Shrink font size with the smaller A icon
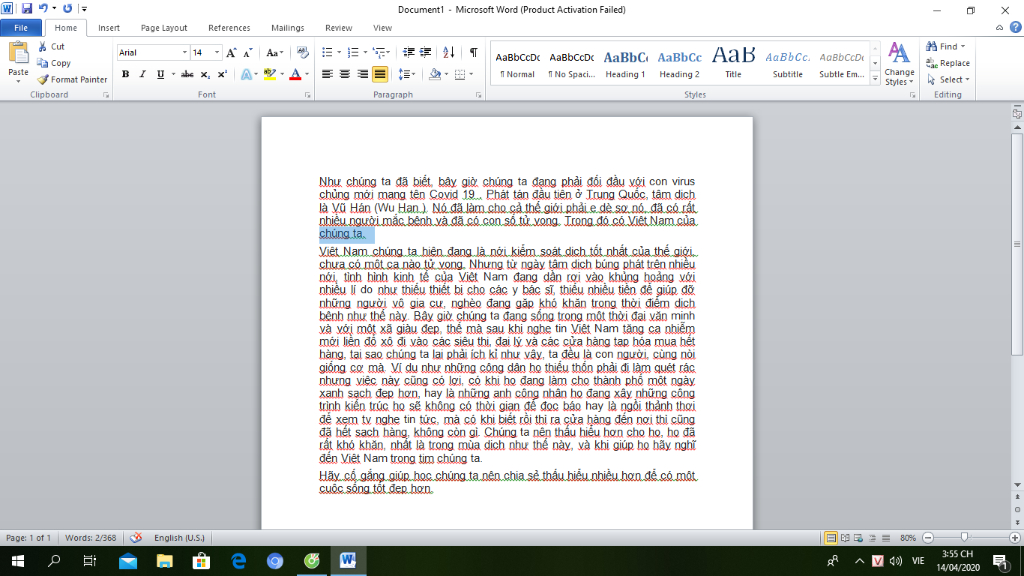 click(x=248, y=53)
